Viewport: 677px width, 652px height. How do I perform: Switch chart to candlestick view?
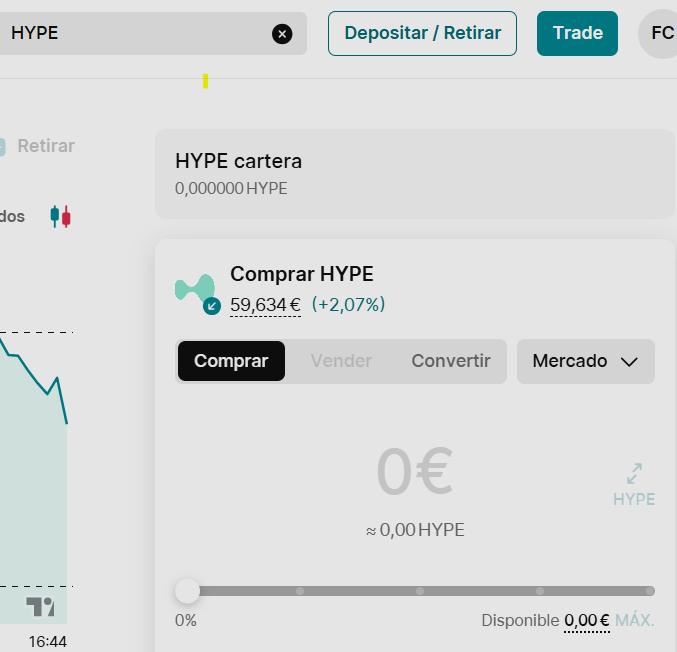60,217
